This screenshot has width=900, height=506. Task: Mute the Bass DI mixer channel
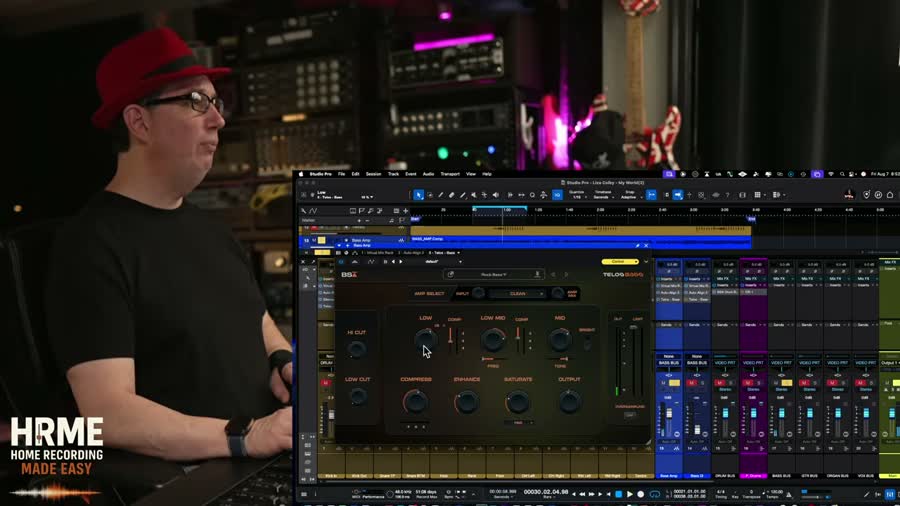click(692, 383)
